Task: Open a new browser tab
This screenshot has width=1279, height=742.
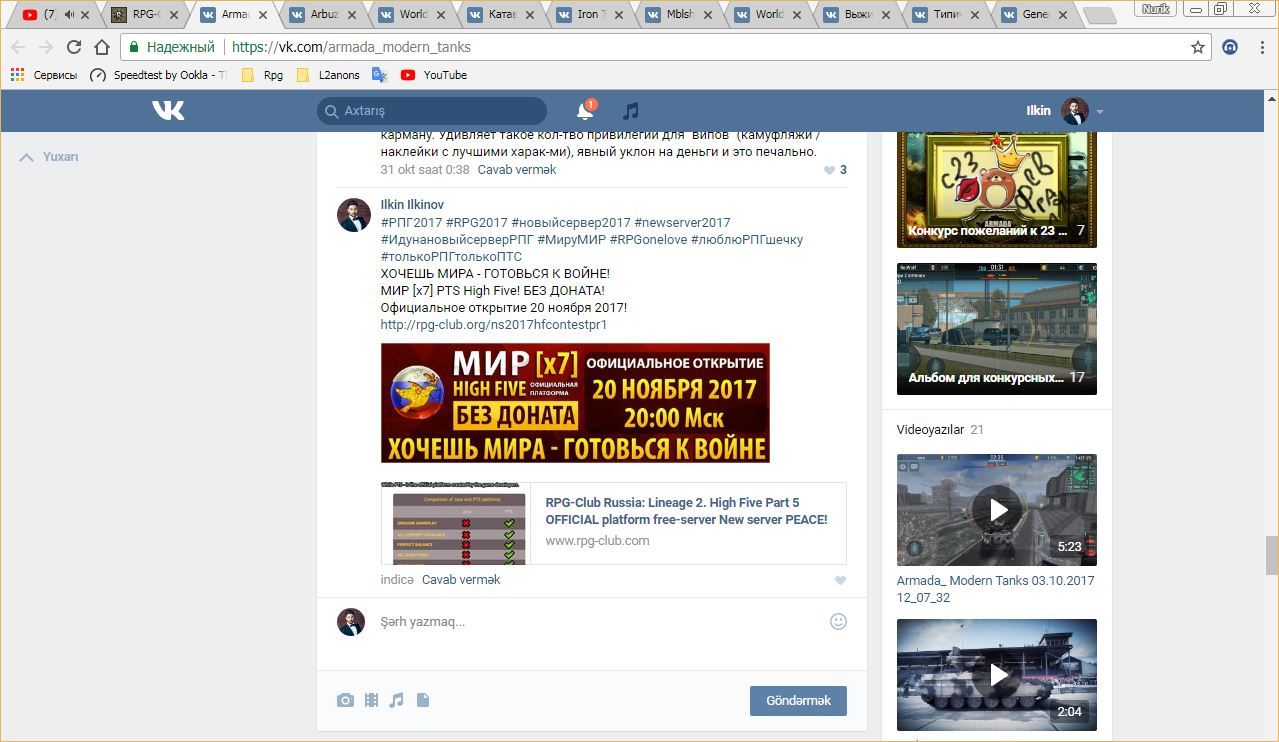Action: (1100, 16)
